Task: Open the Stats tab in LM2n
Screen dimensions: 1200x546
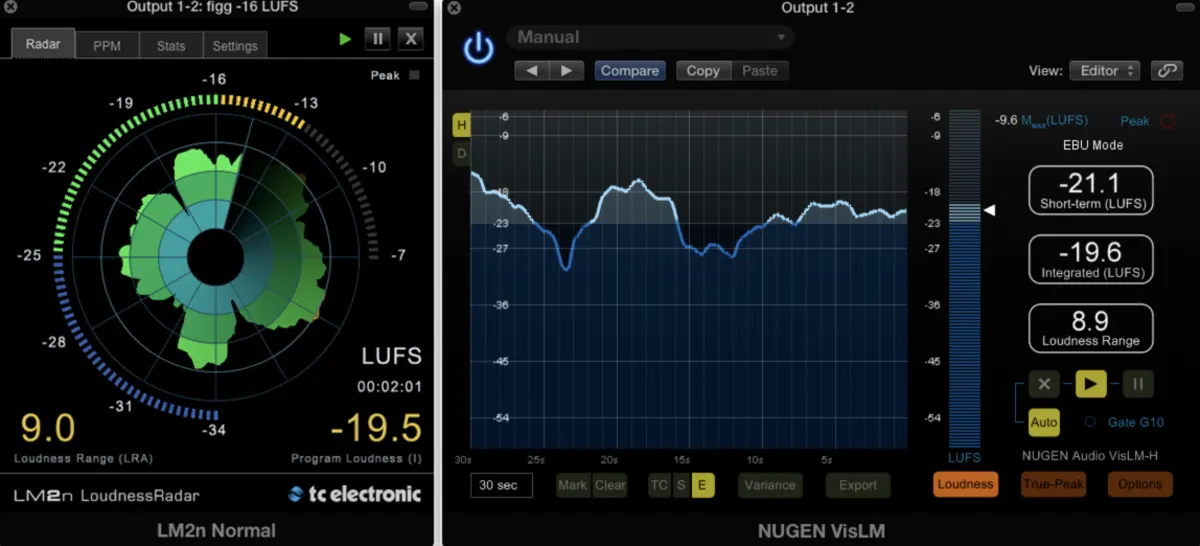Action: point(171,45)
